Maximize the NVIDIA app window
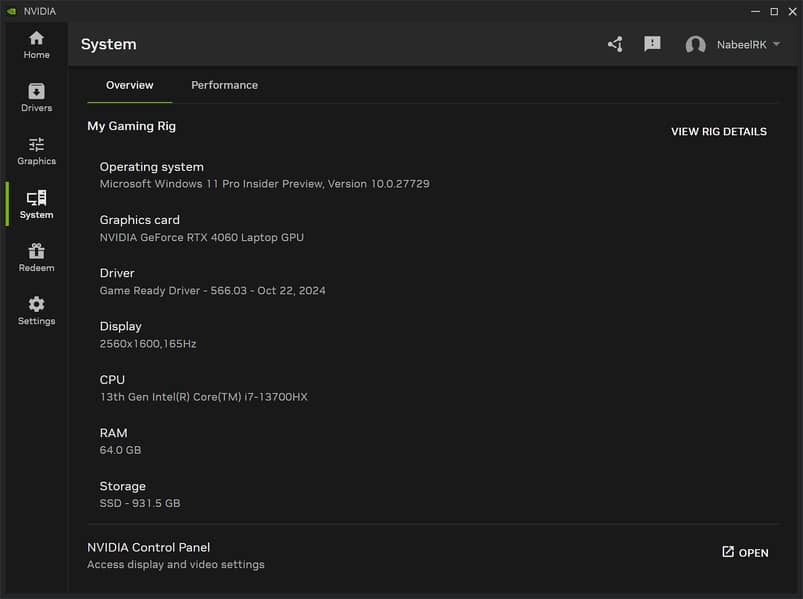The image size is (803, 599). pos(773,11)
